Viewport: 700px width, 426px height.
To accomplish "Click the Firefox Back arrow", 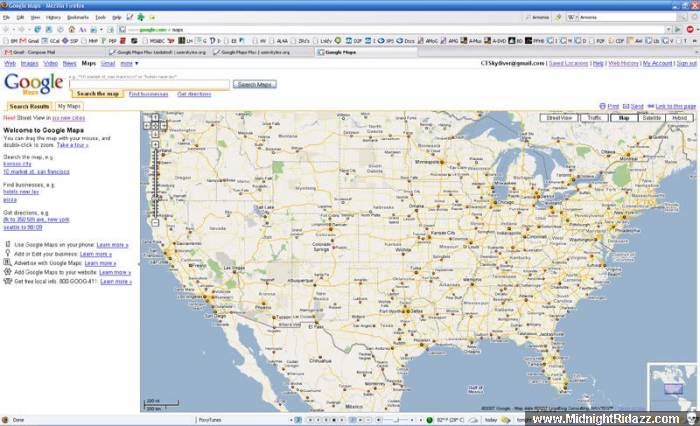I will point(5,29).
